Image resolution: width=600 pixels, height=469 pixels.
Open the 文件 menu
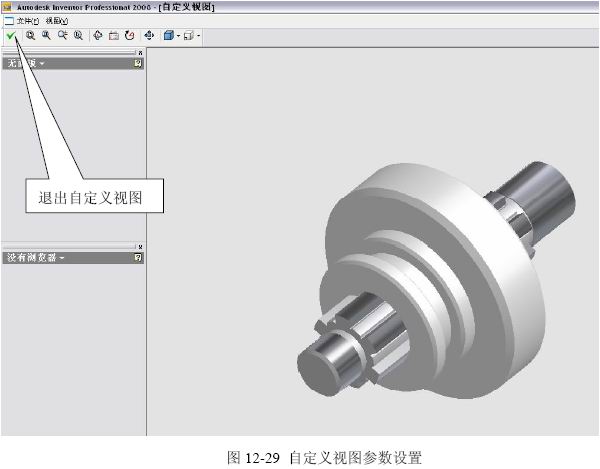pos(28,21)
